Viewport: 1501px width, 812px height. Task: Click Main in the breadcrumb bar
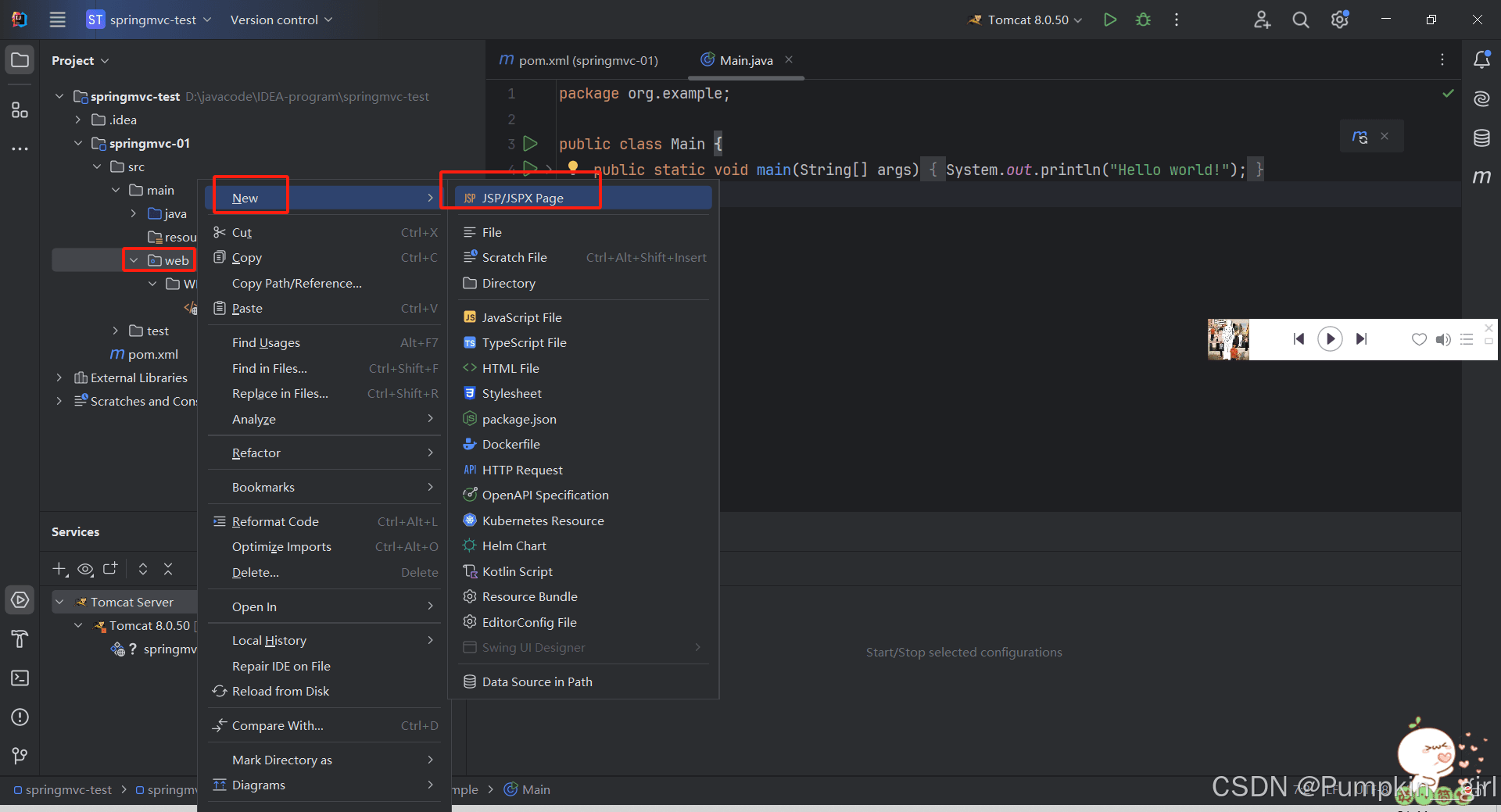536,789
